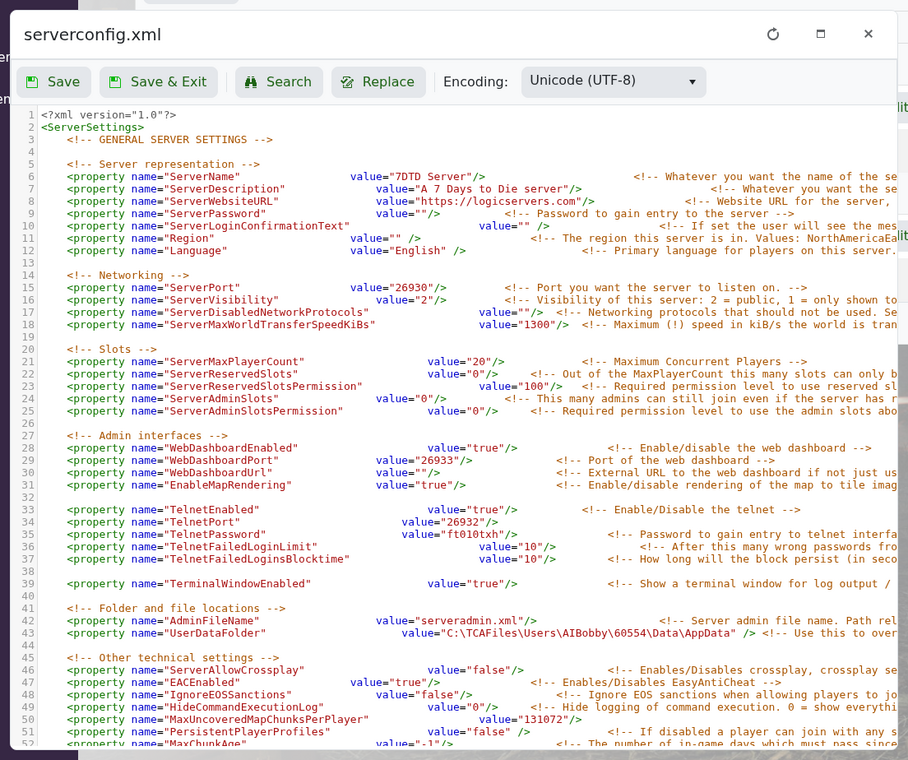Image resolution: width=908 pixels, height=760 pixels.
Task: Click the ServerVisibility value "2"
Action: click(424, 300)
